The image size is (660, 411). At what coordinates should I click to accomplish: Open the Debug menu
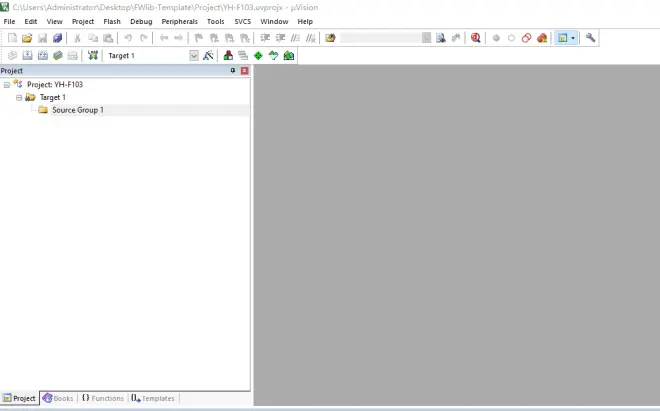point(141,21)
